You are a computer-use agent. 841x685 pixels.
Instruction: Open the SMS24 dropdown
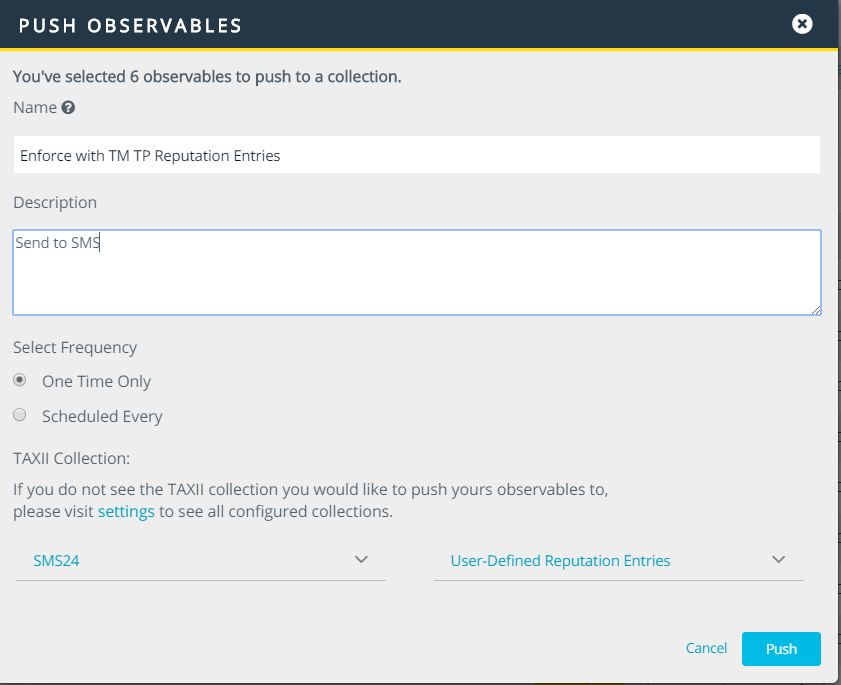pos(200,561)
